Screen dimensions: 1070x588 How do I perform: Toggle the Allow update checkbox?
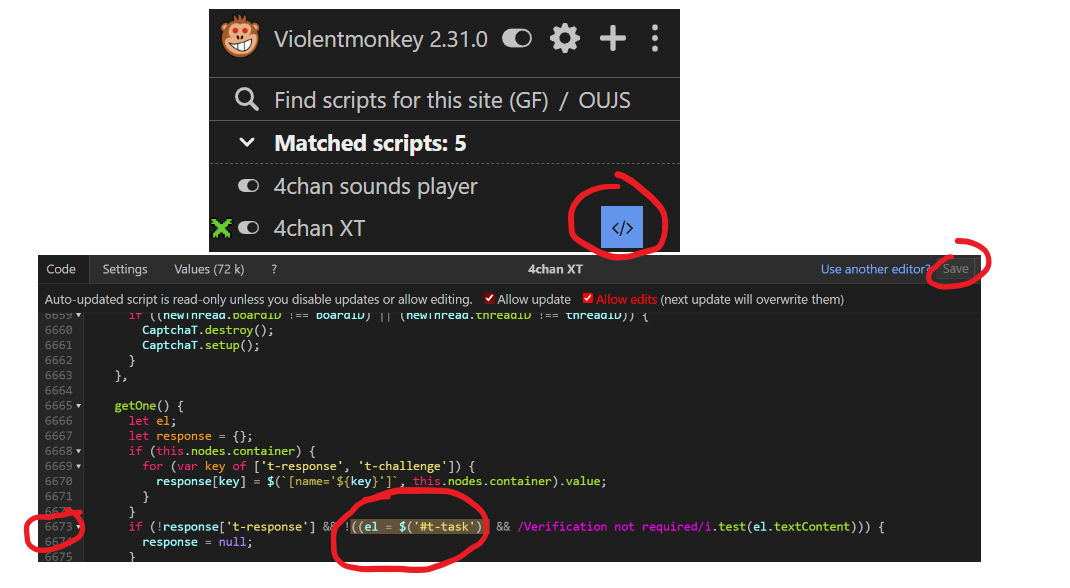489,299
